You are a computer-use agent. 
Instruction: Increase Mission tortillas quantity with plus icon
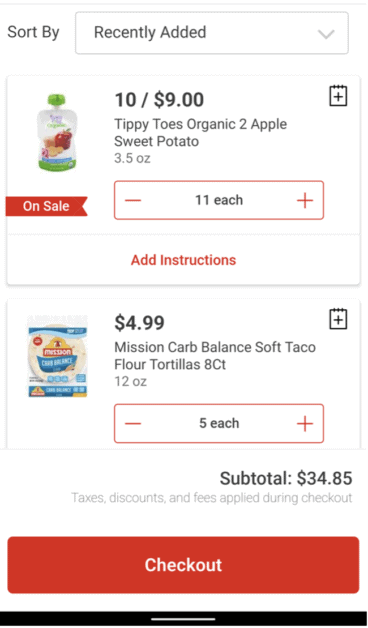point(305,423)
